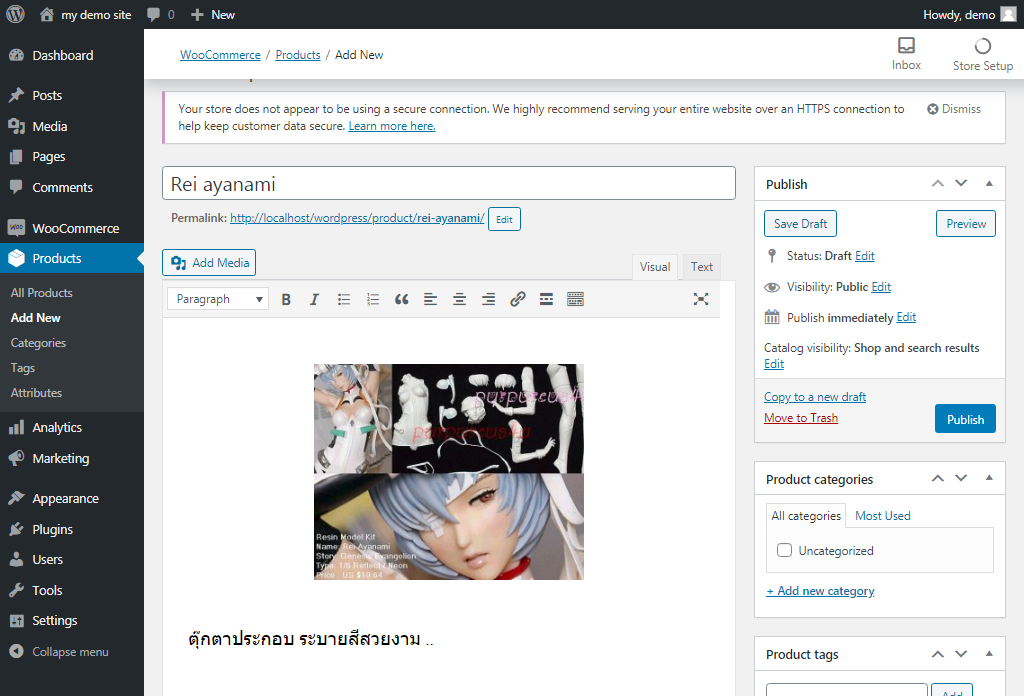Switch to the Most Used categories tab
The height and width of the screenshot is (696, 1024).
(882, 516)
